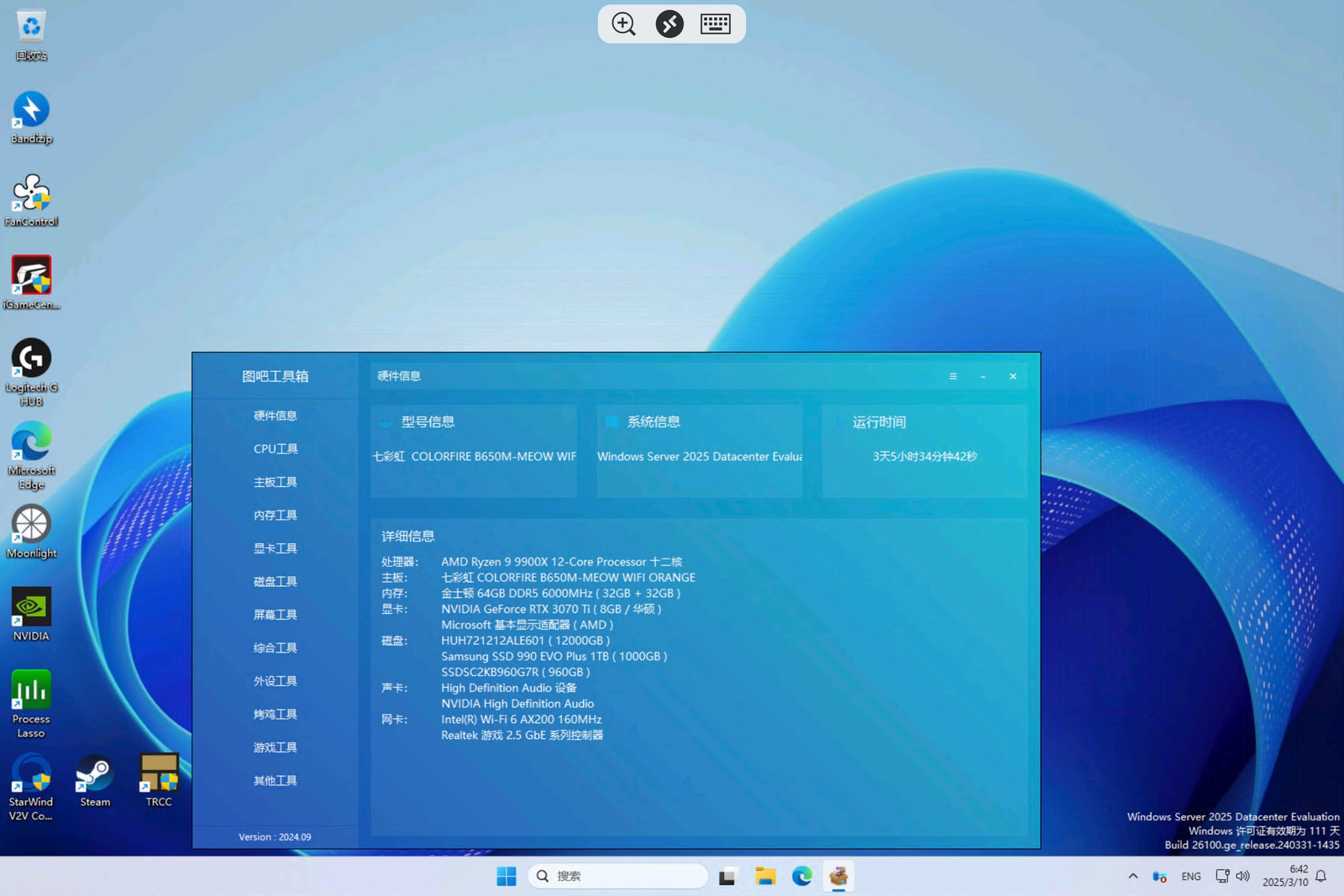Click the Version : 2024.09 label
This screenshot has height=896, width=1344.
click(x=275, y=837)
